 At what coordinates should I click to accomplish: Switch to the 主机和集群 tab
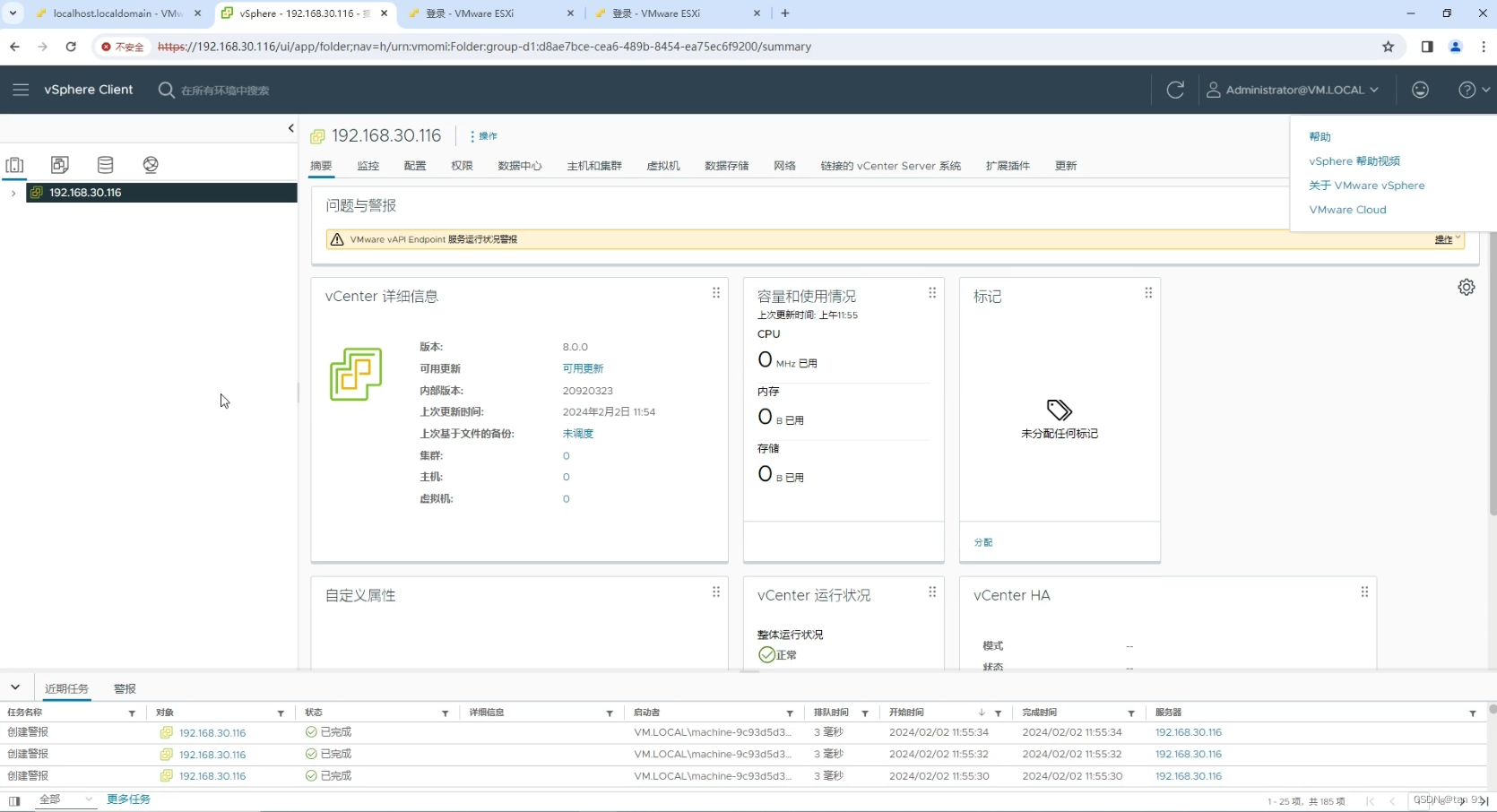(x=594, y=166)
